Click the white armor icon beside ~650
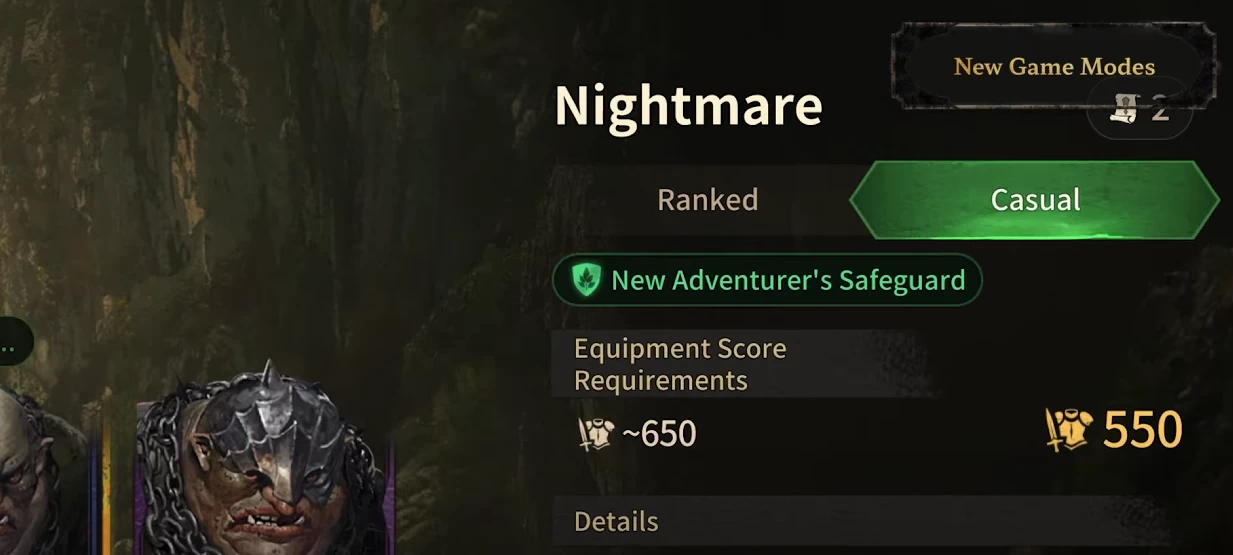This screenshot has height=555, width=1233. pyautogui.click(x=595, y=434)
